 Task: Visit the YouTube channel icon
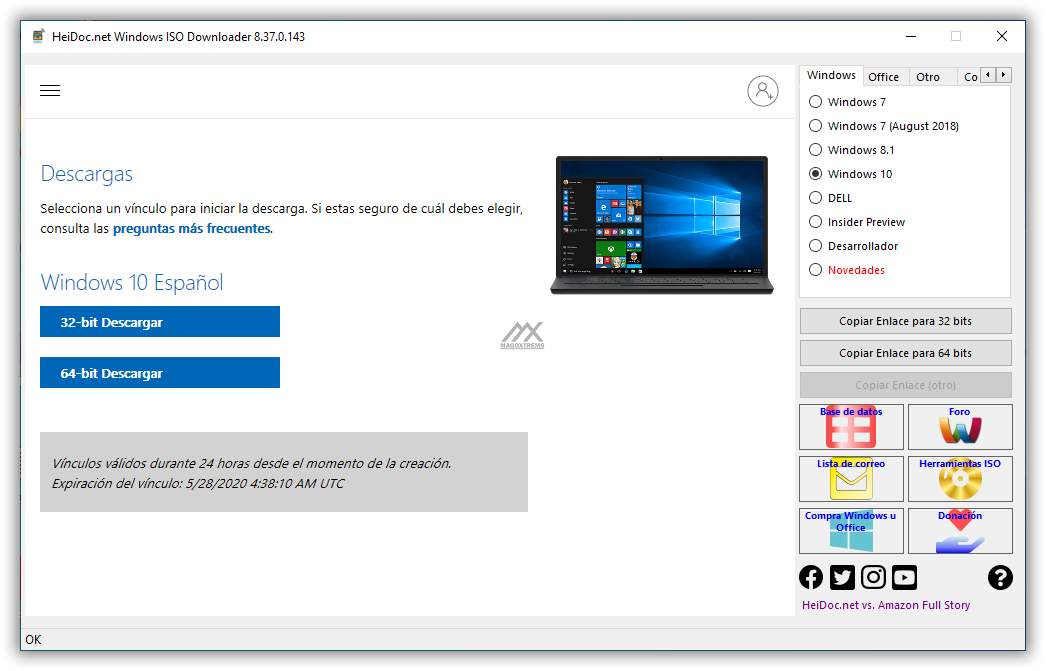[905, 577]
